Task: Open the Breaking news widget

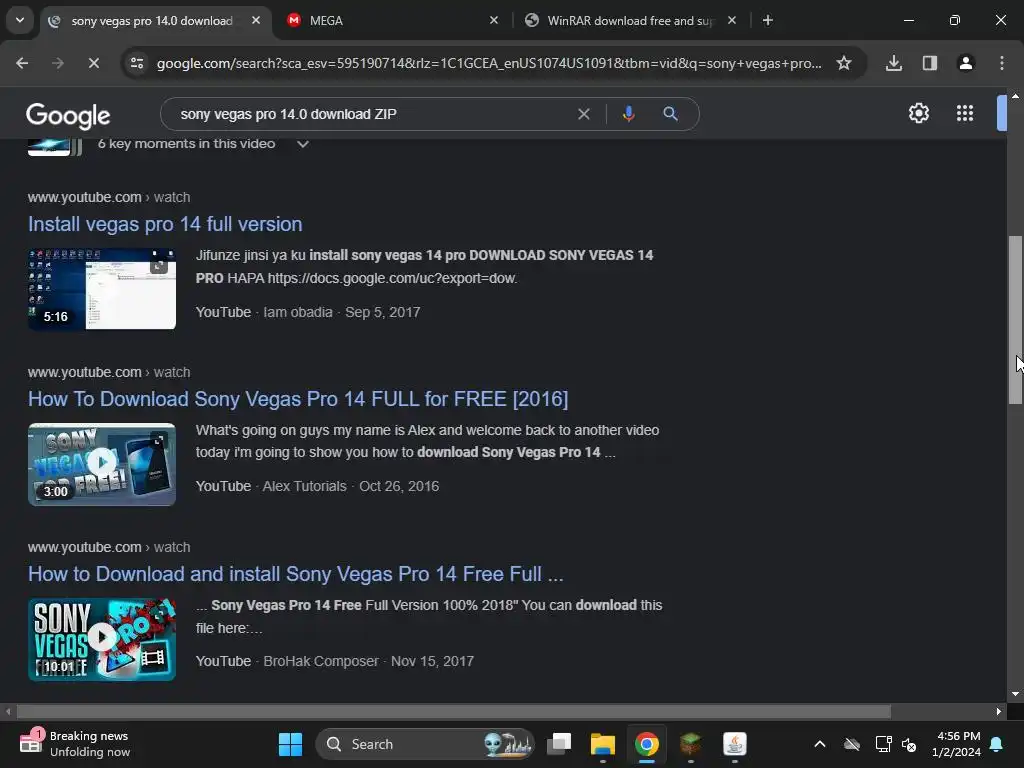Action: 75,744
